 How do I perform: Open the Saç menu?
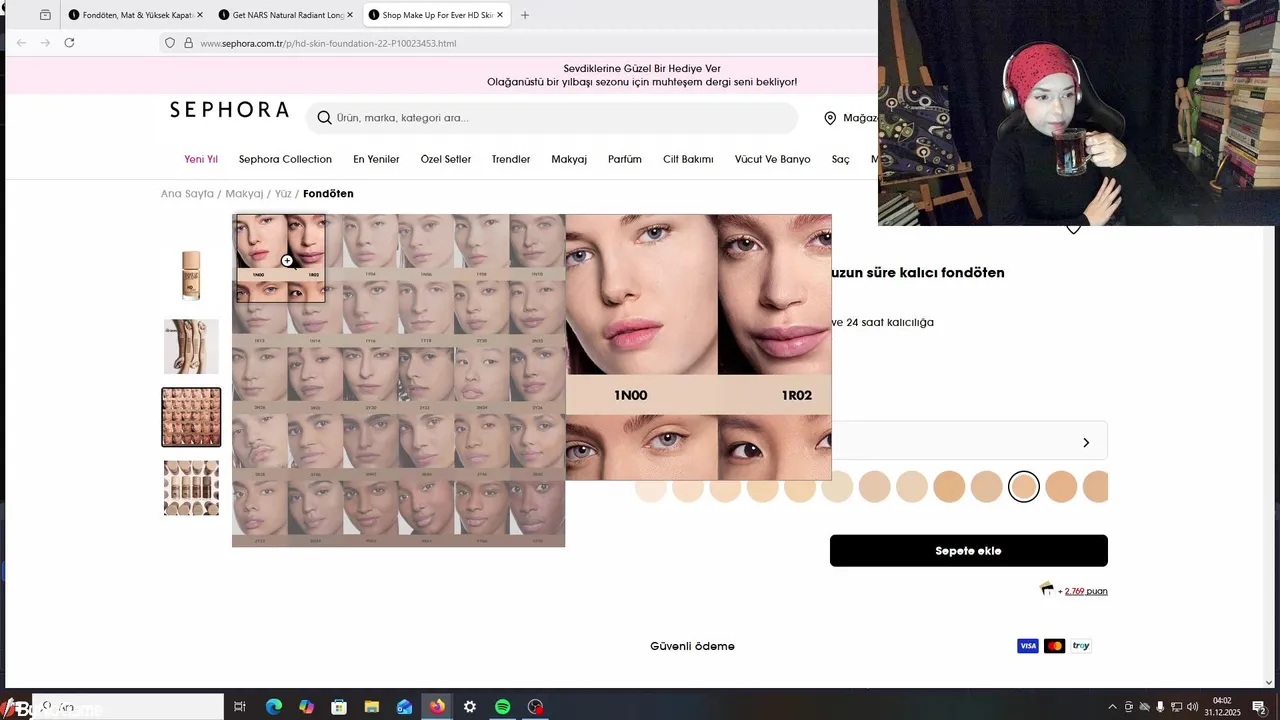click(x=841, y=159)
